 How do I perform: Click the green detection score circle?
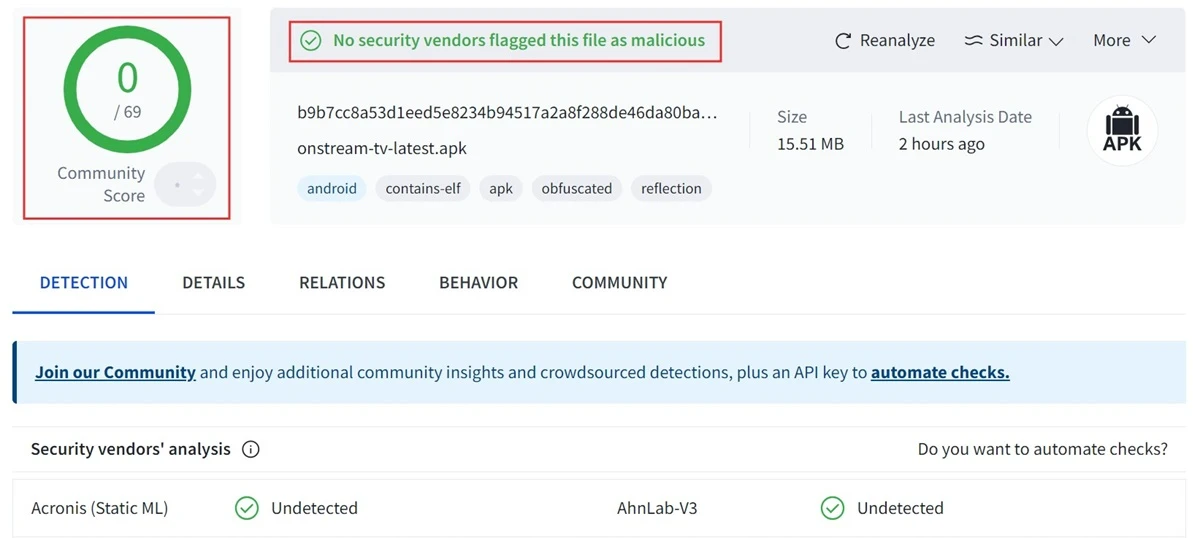127,90
